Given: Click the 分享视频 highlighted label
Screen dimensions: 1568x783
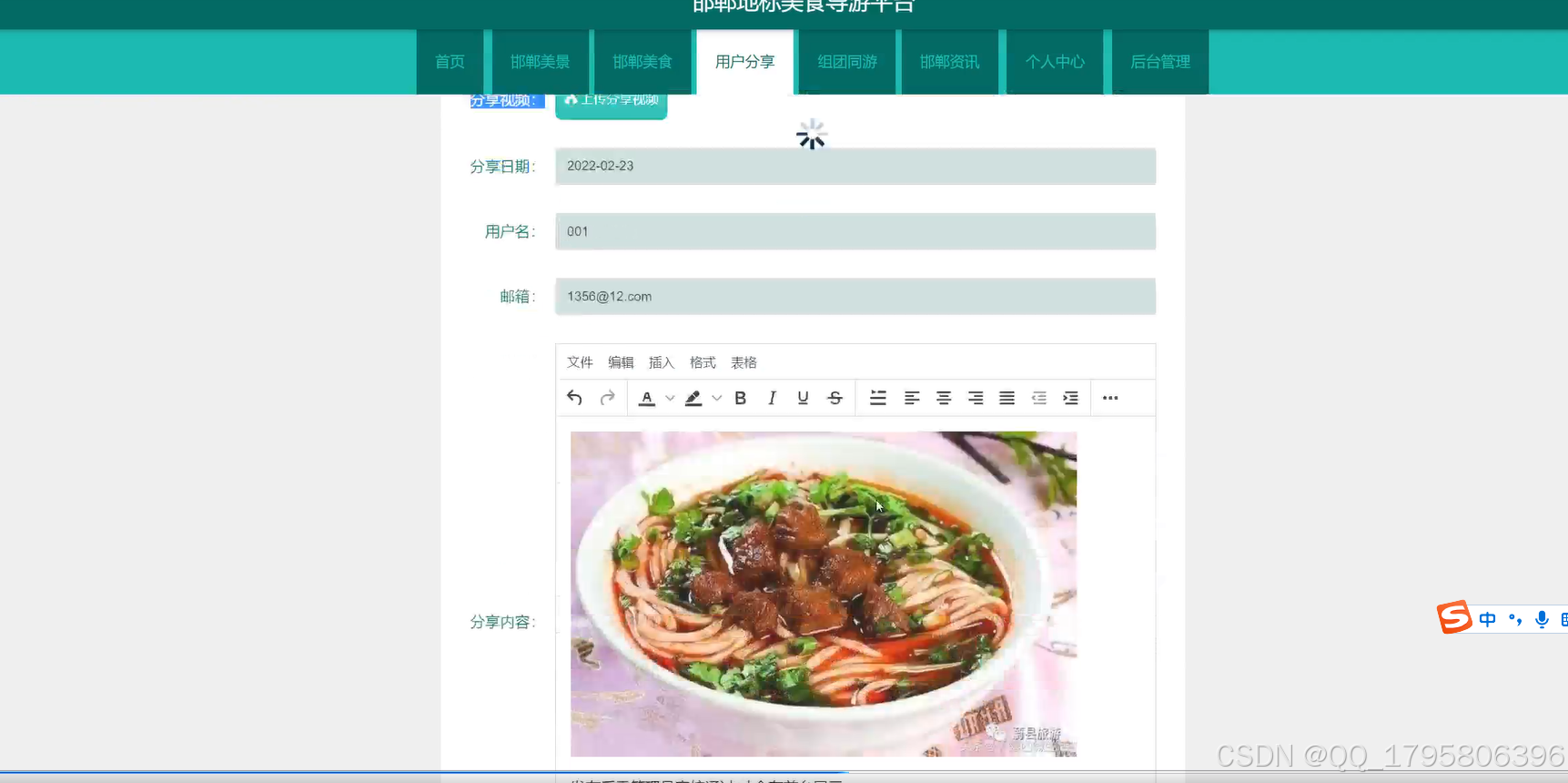Looking at the screenshot, I should 507,101.
